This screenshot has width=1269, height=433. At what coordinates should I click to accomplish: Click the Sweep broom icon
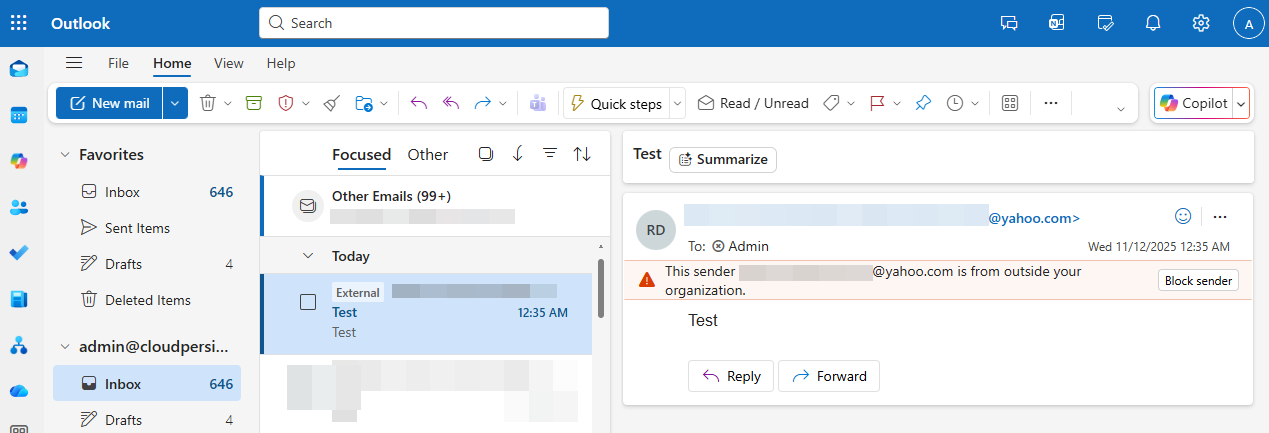[x=333, y=103]
